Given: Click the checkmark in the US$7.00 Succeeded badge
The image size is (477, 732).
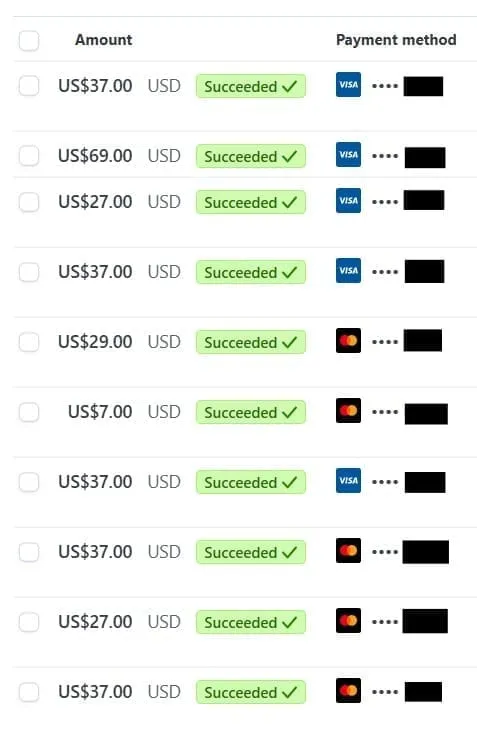Looking at the screenshot, I should click(x=290, y=412).
